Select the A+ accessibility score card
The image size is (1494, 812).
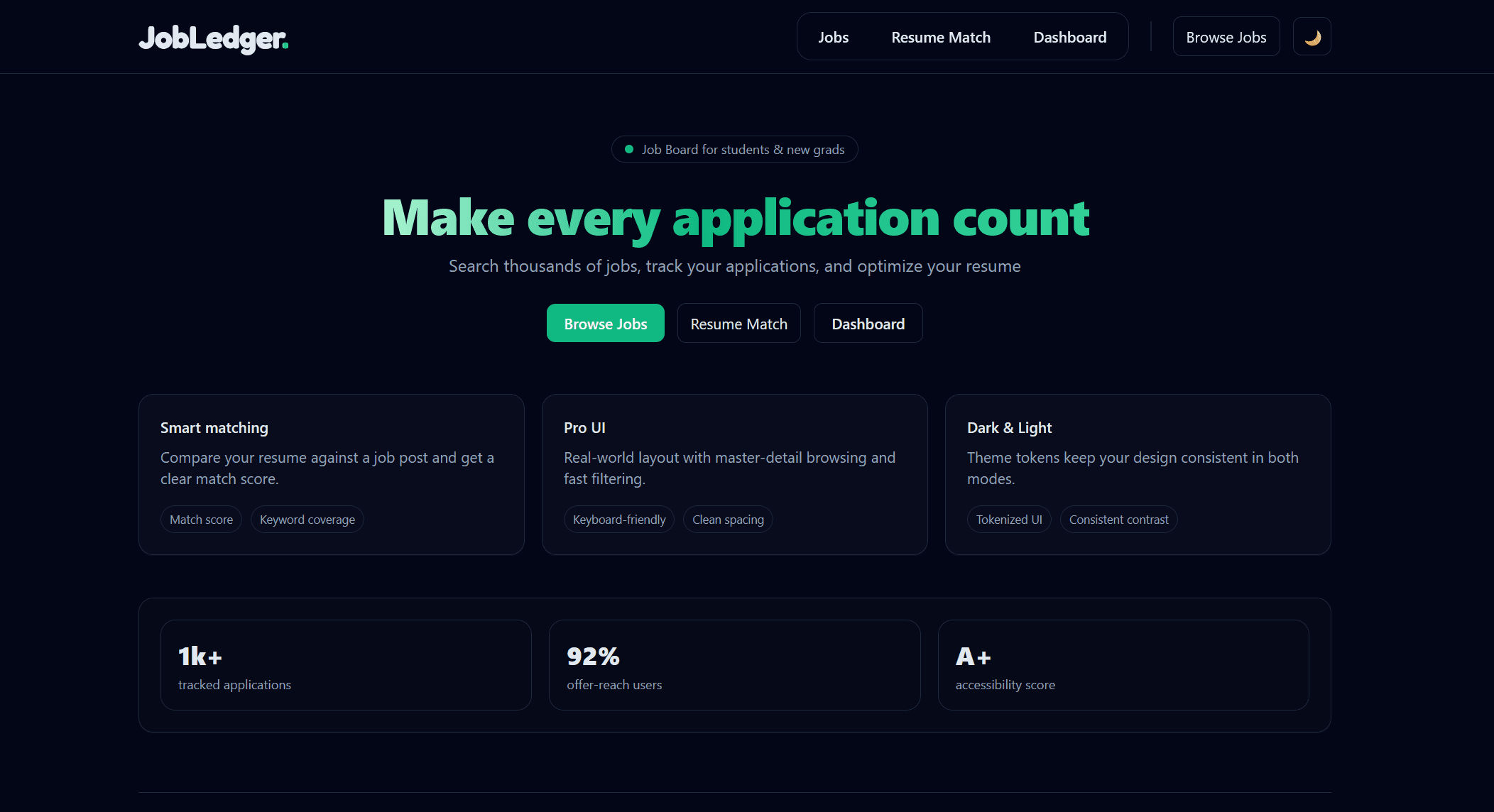click(1123, 664)
